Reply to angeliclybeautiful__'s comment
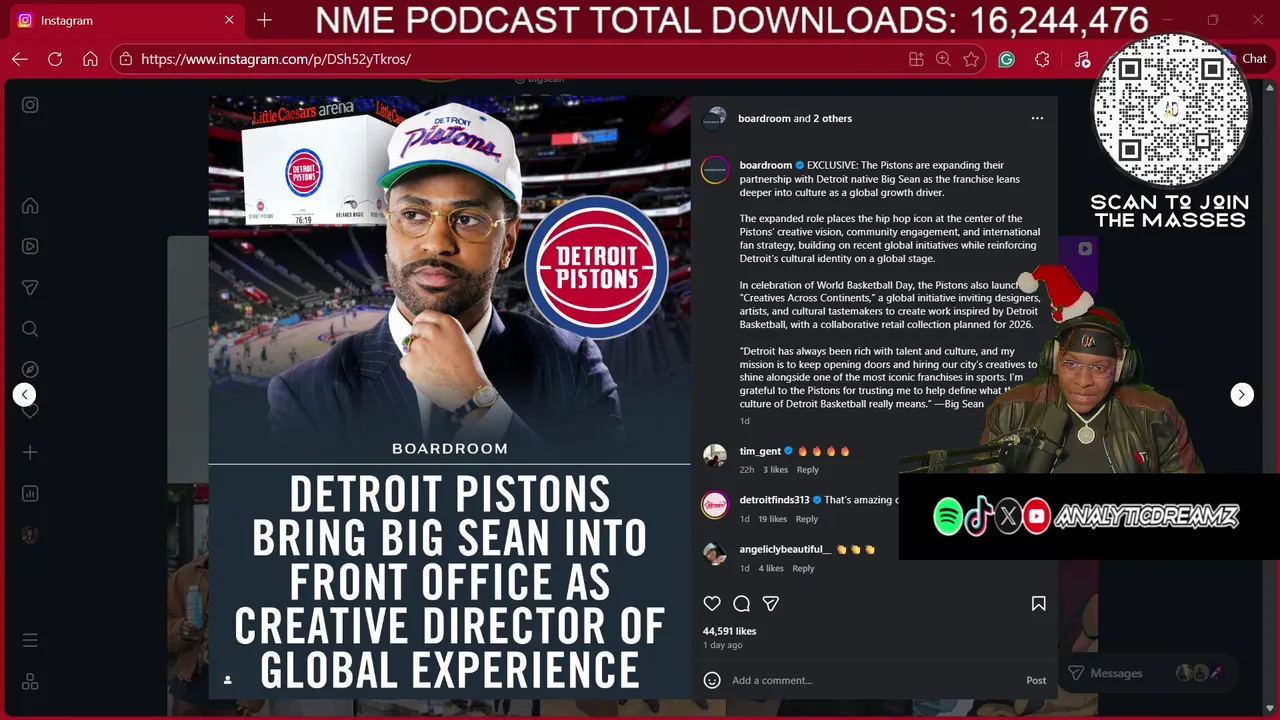Image resolution: width=1280 pixels, height=720 pixels. click(803, 568)
